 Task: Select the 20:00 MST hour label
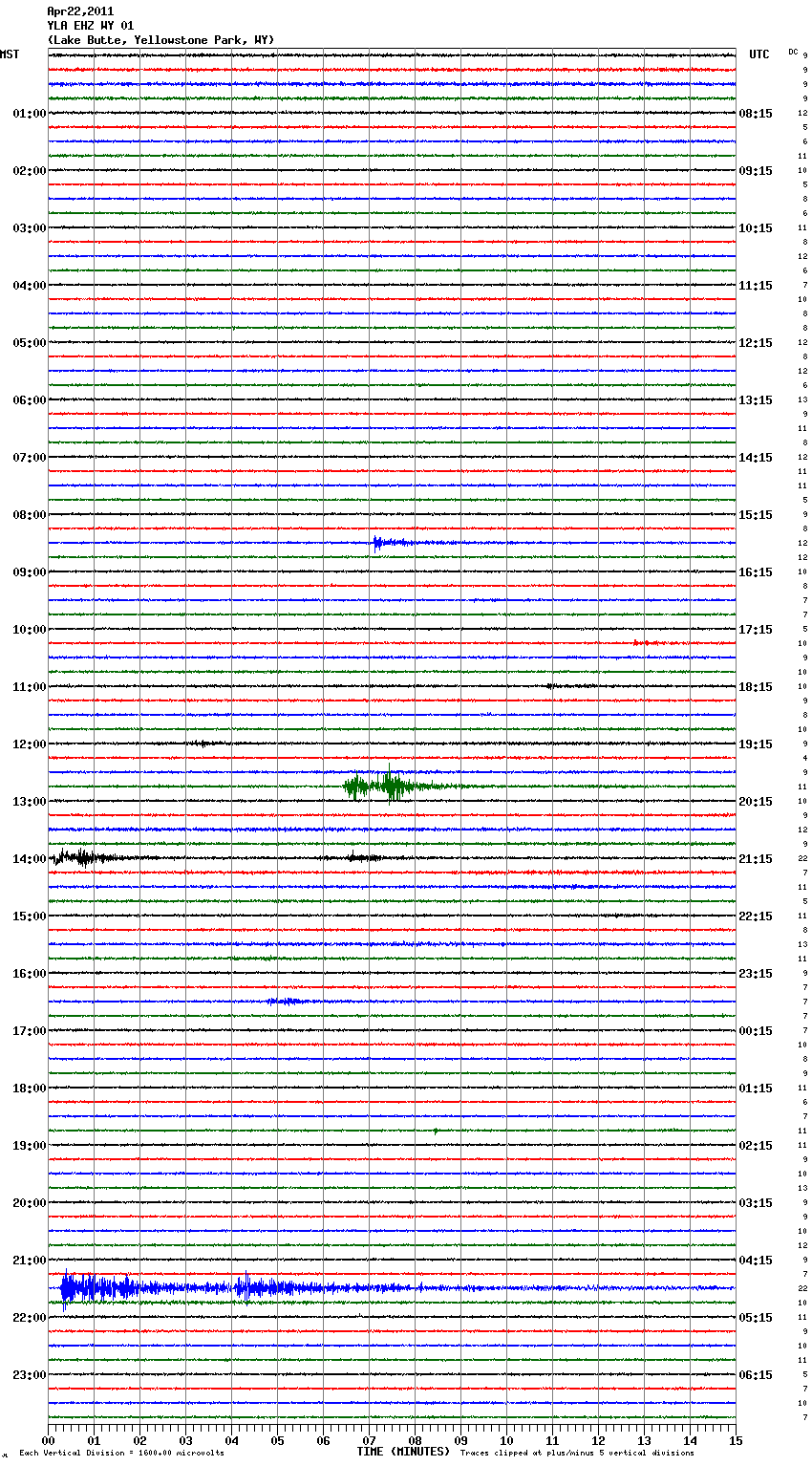tap(30, 1203)
